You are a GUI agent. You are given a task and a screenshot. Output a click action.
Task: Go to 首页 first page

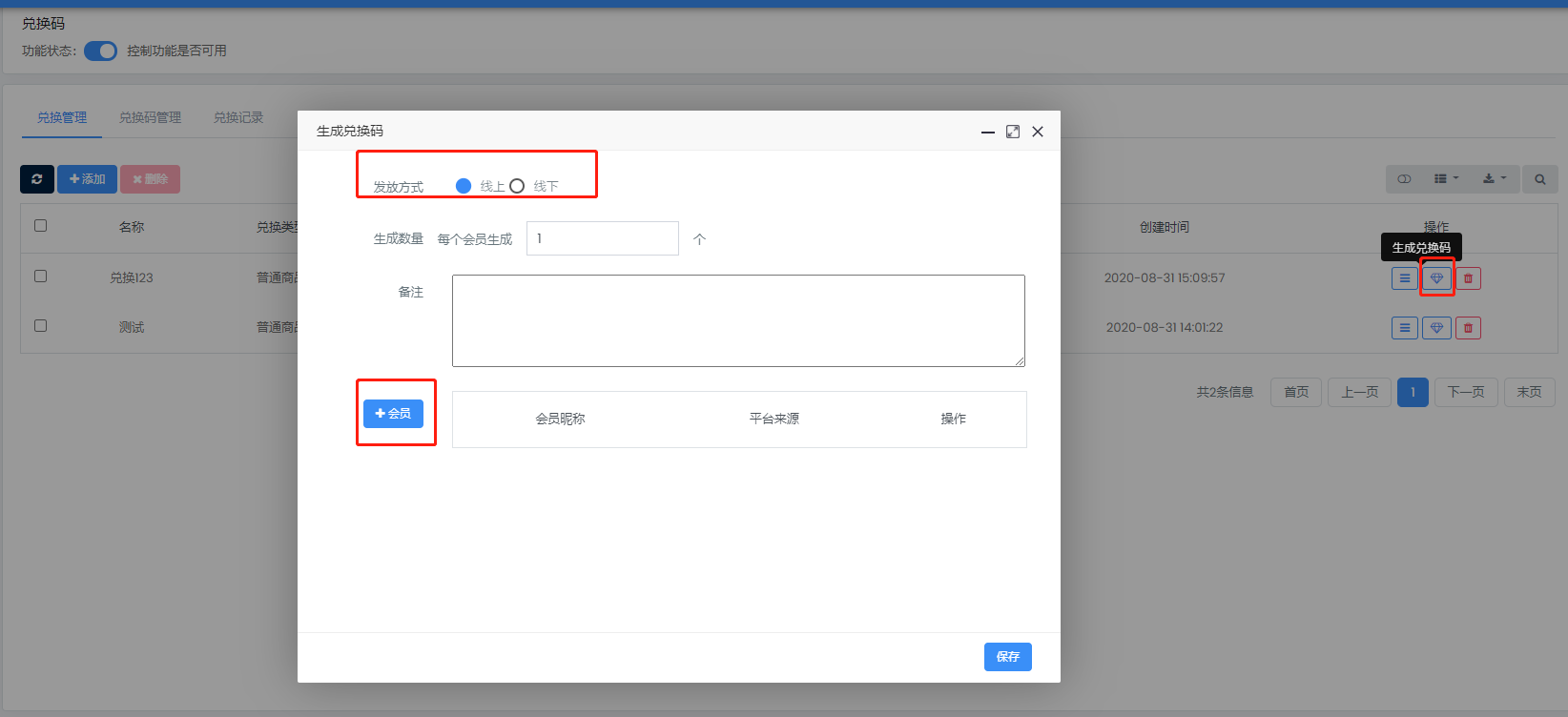pyautogui.click(x=1296, y=392)
